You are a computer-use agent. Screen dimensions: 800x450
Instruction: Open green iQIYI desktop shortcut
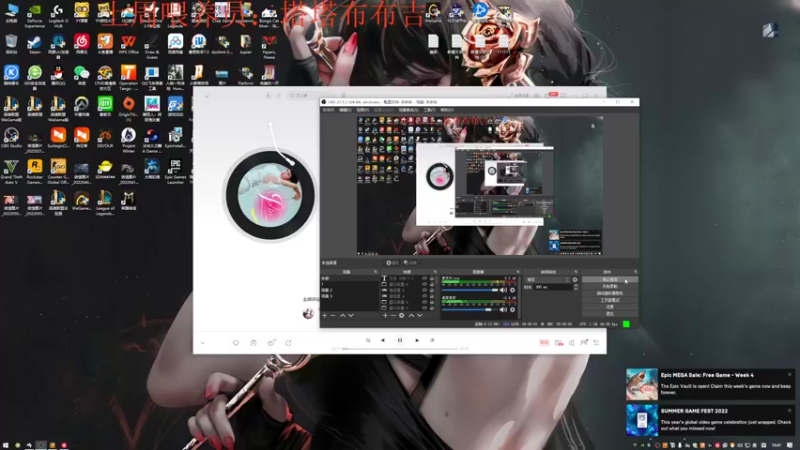click(x=105, y=106)
